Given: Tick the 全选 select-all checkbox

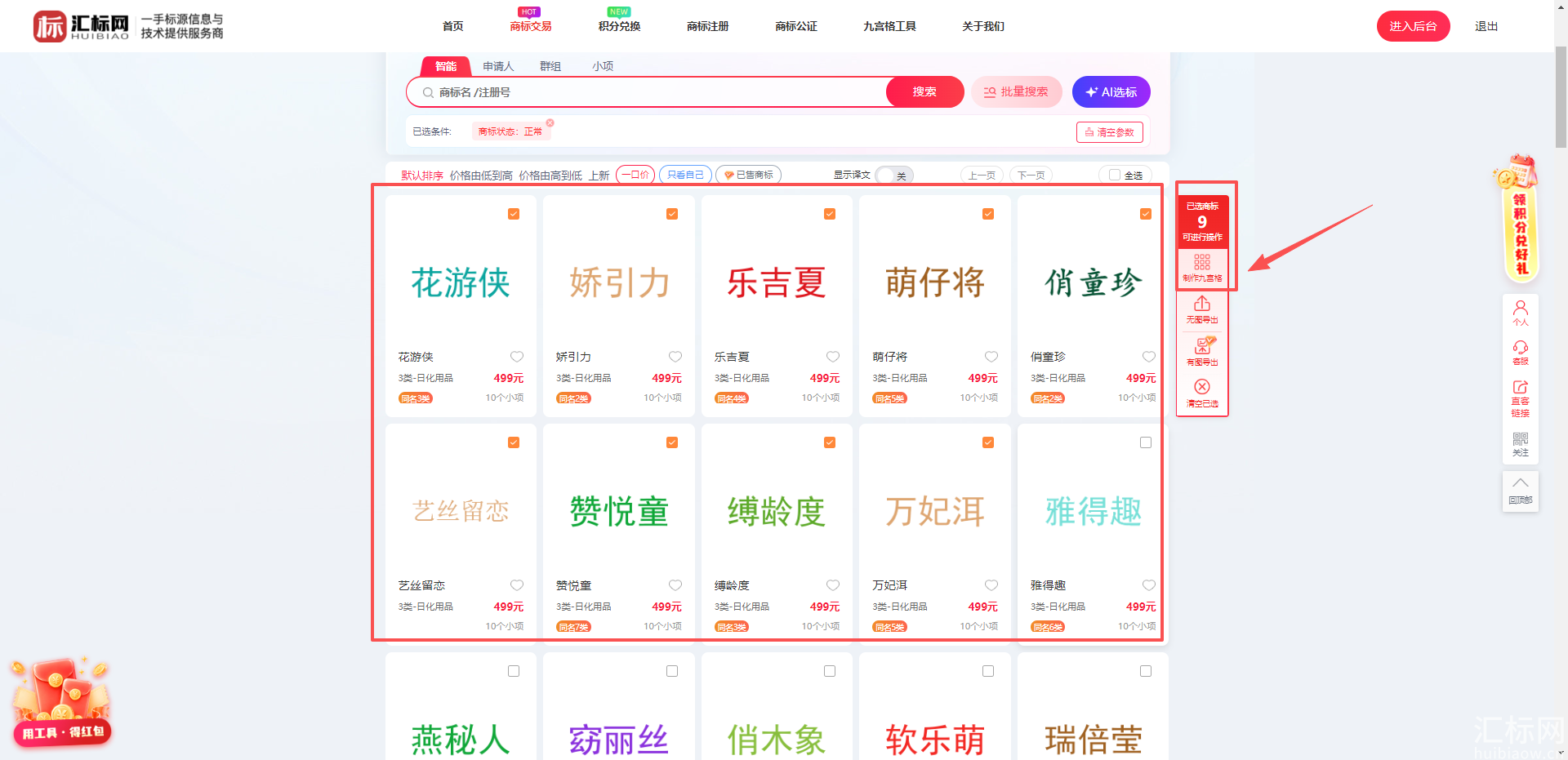Looking at the screenshot, I should point(1115,175).
